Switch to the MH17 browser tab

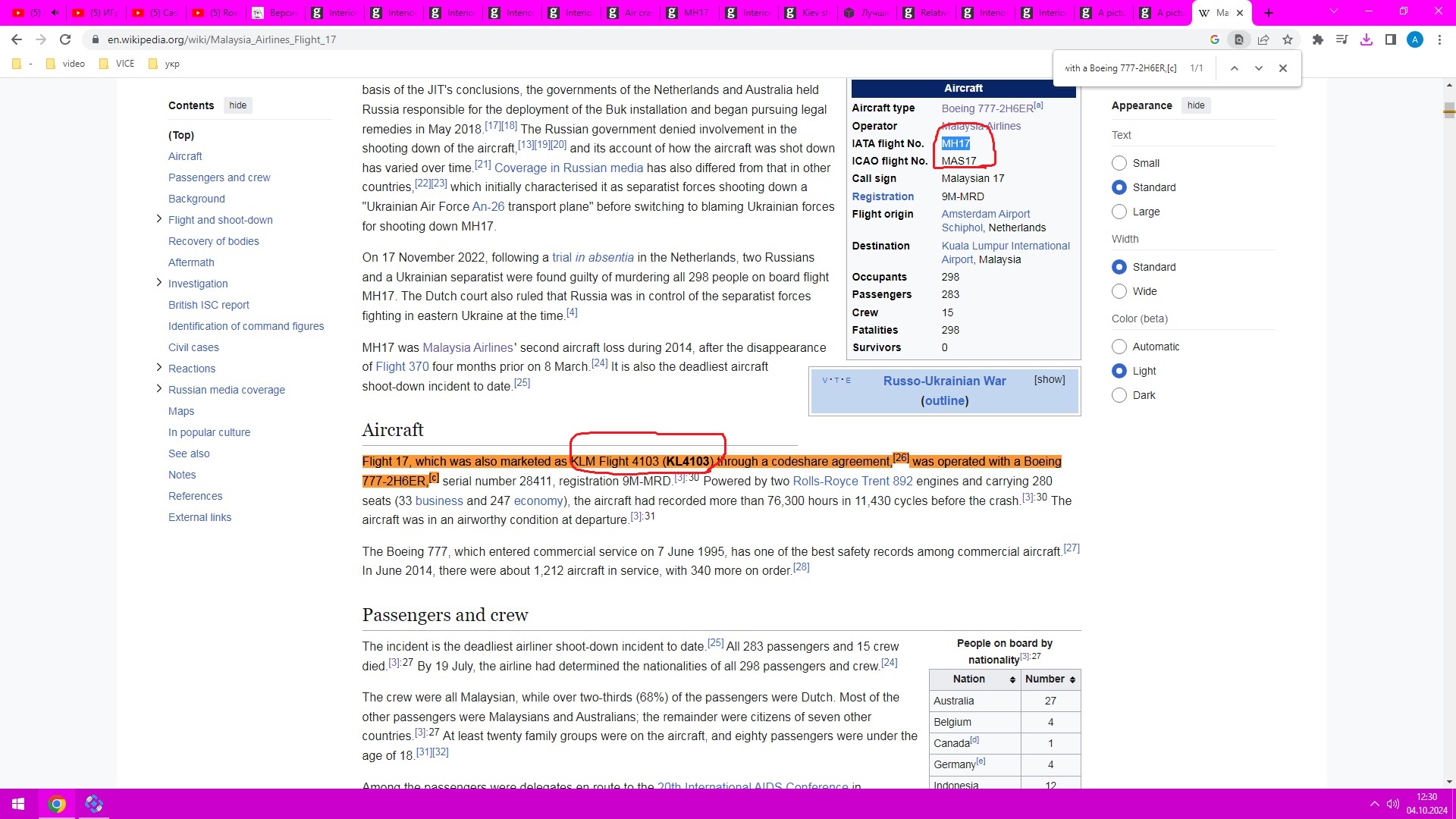[690, 13]
